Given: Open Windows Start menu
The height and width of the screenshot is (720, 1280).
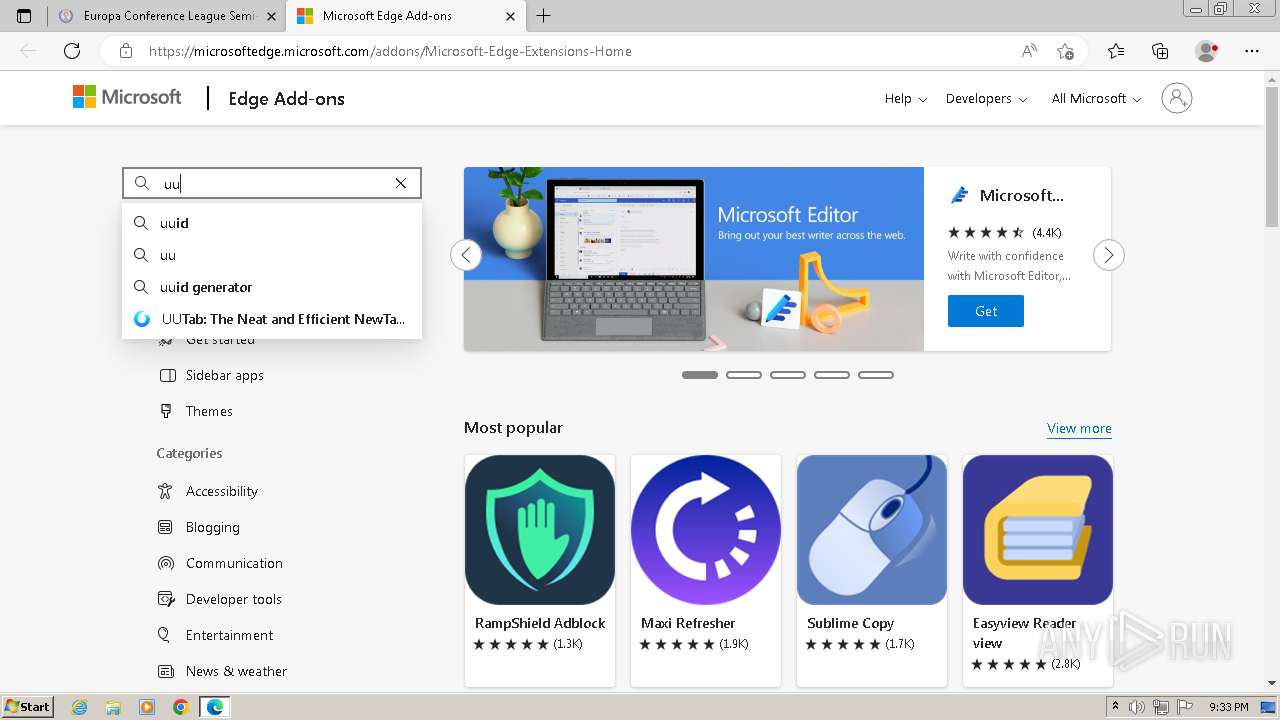Looking at the screenshot, I should (x=28, y=706).
